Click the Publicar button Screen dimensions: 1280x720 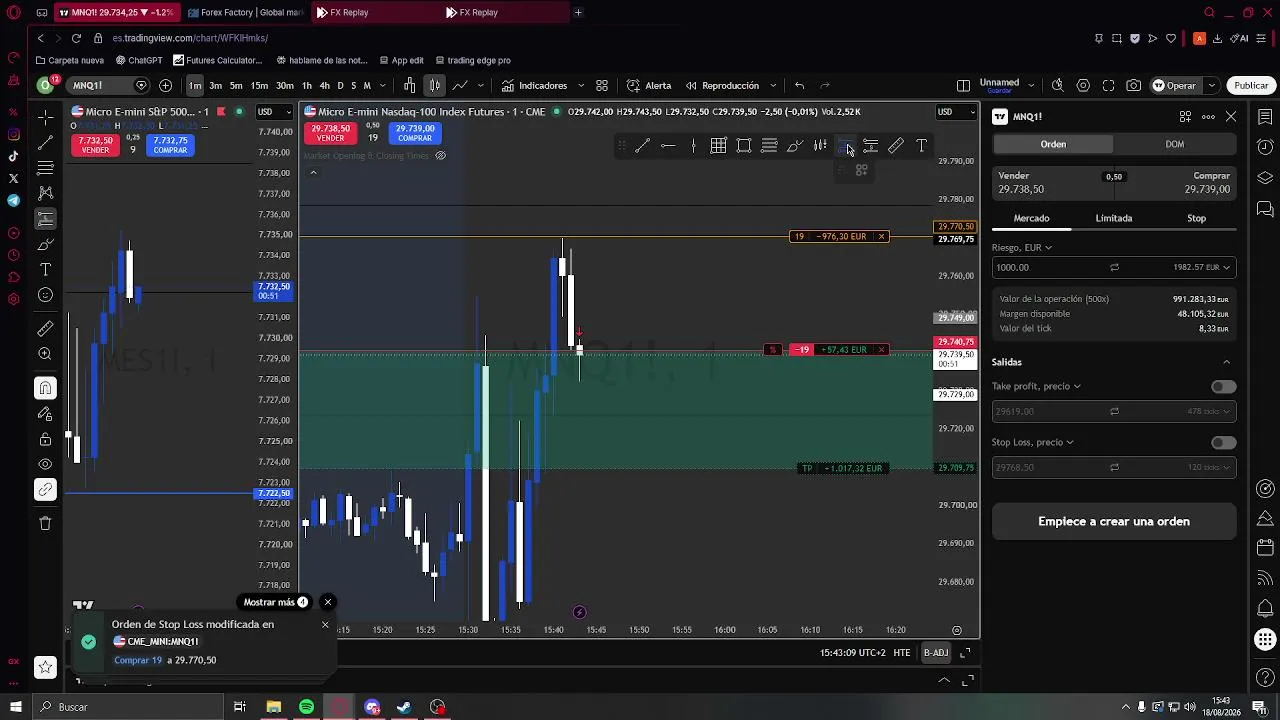click(1251, 86)
